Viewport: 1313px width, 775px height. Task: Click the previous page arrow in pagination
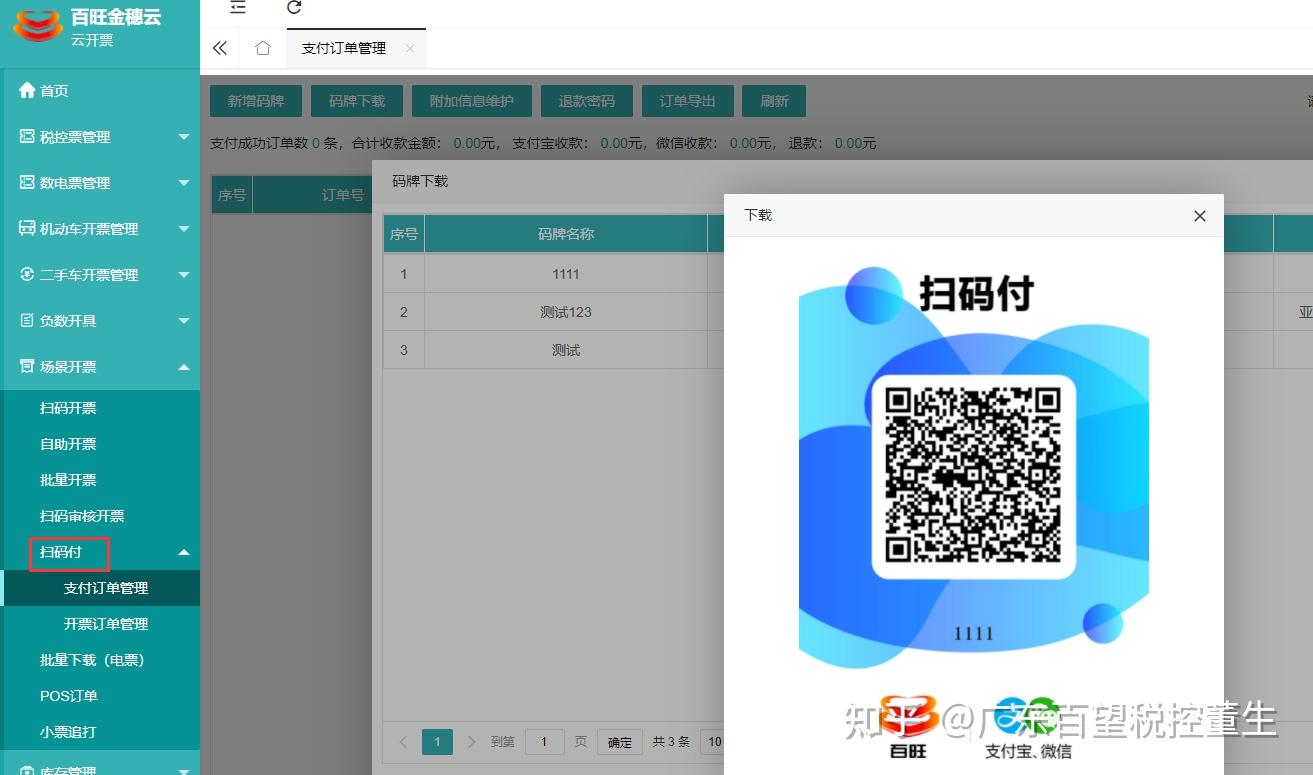[403, 742]
